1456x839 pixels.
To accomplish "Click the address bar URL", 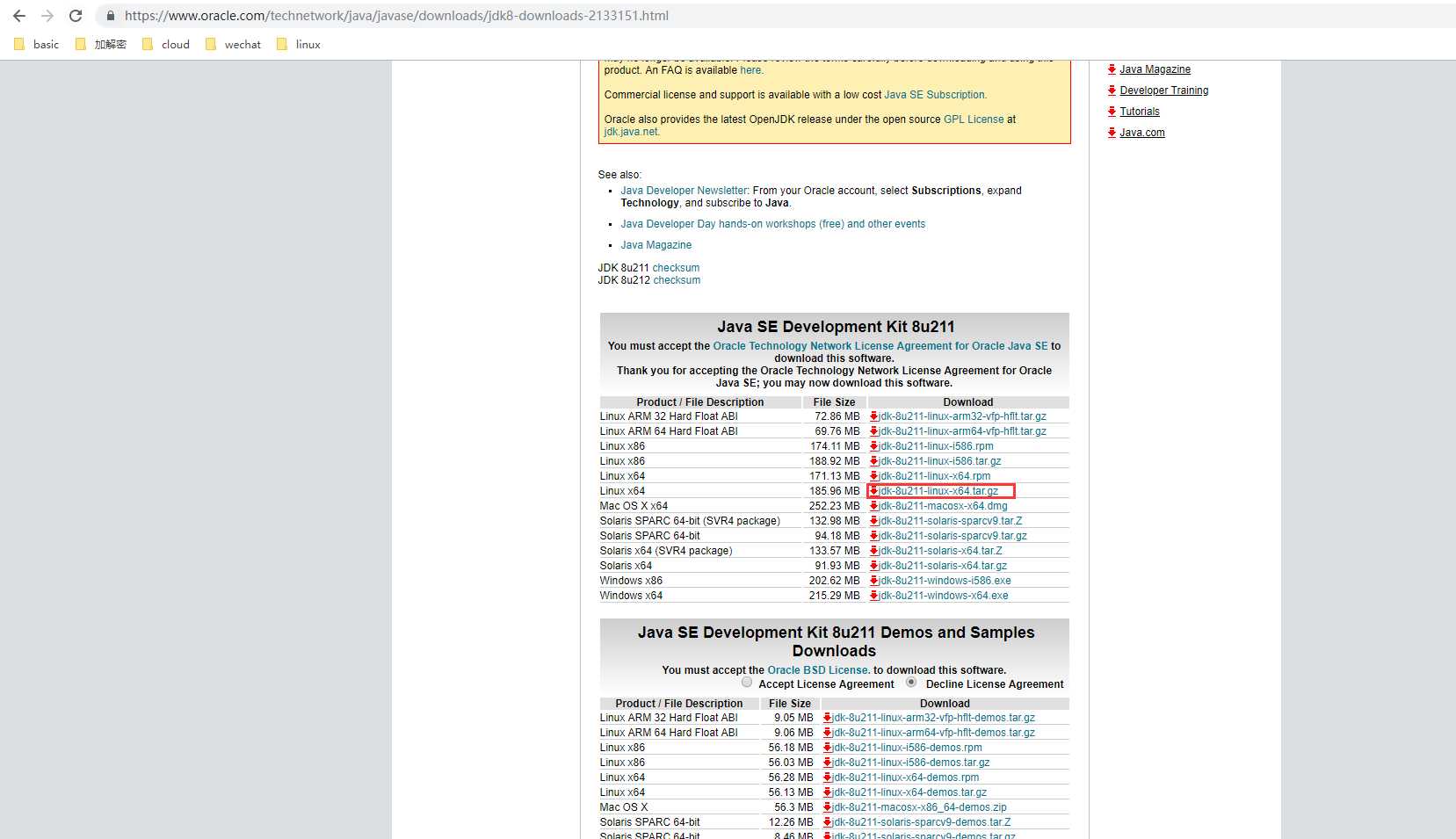I will (396, 16).
